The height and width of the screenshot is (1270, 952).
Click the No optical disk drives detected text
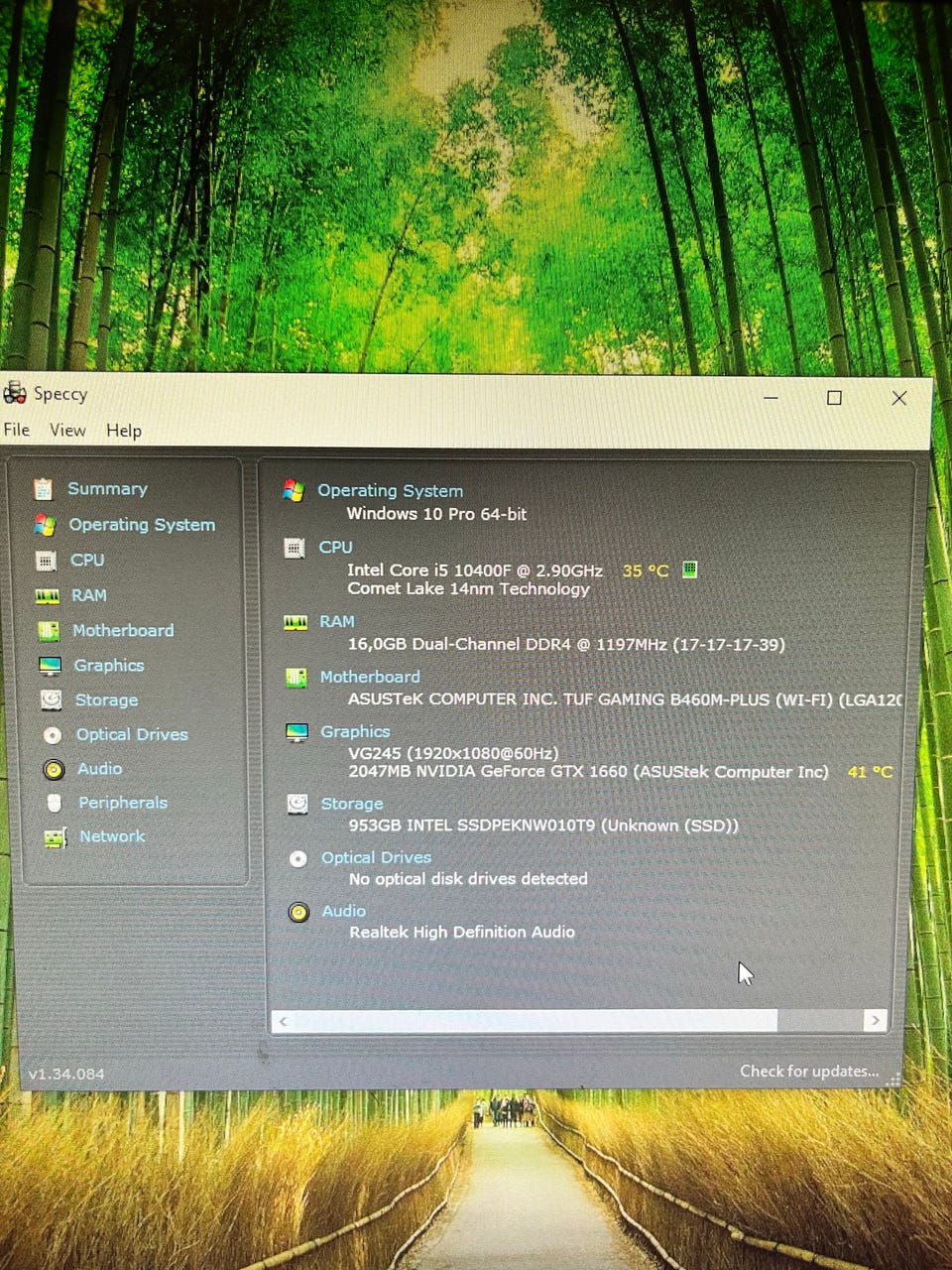(468, 879)
